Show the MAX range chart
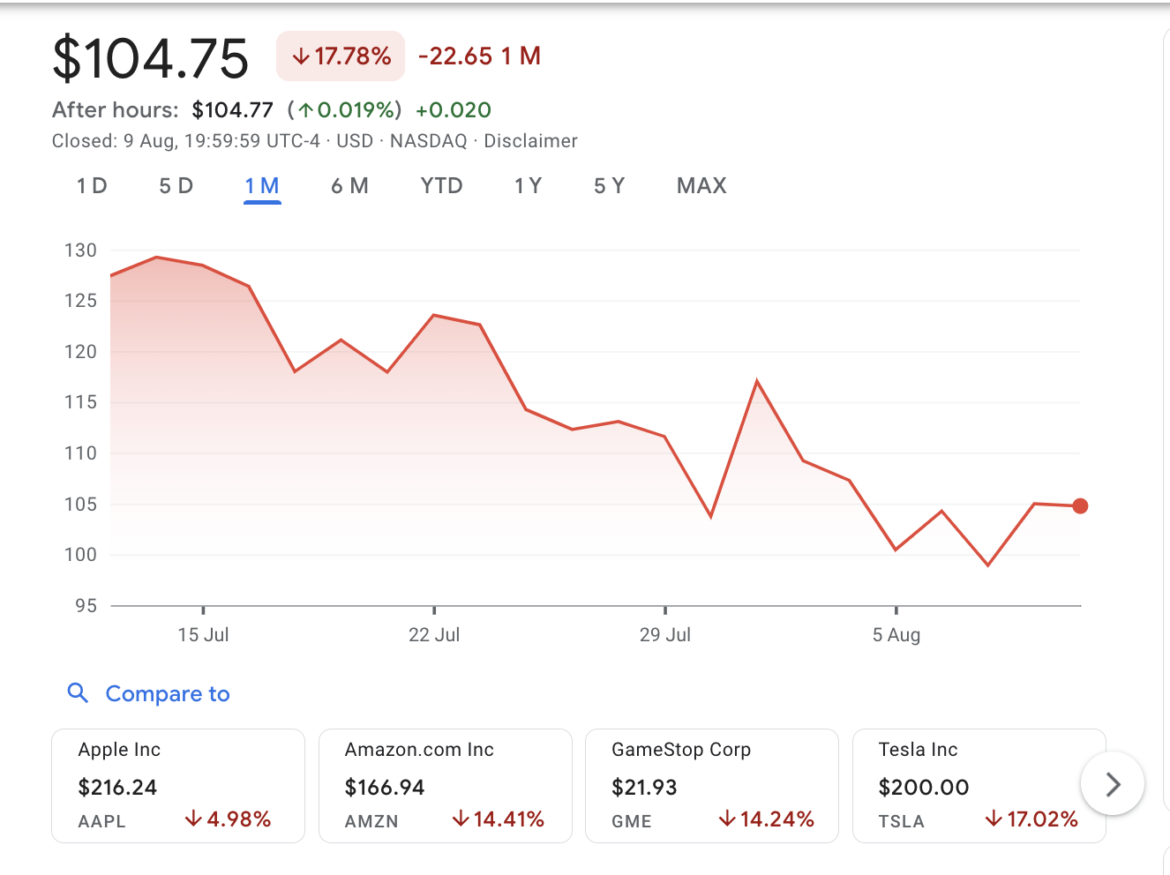 point(701,186)
